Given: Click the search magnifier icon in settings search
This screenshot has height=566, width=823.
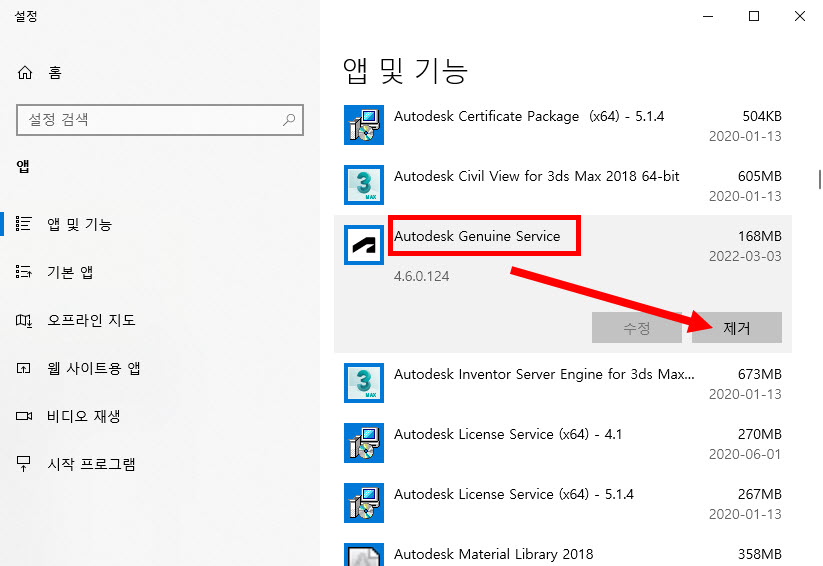Looking at the screenshot, I should point(289,120).
